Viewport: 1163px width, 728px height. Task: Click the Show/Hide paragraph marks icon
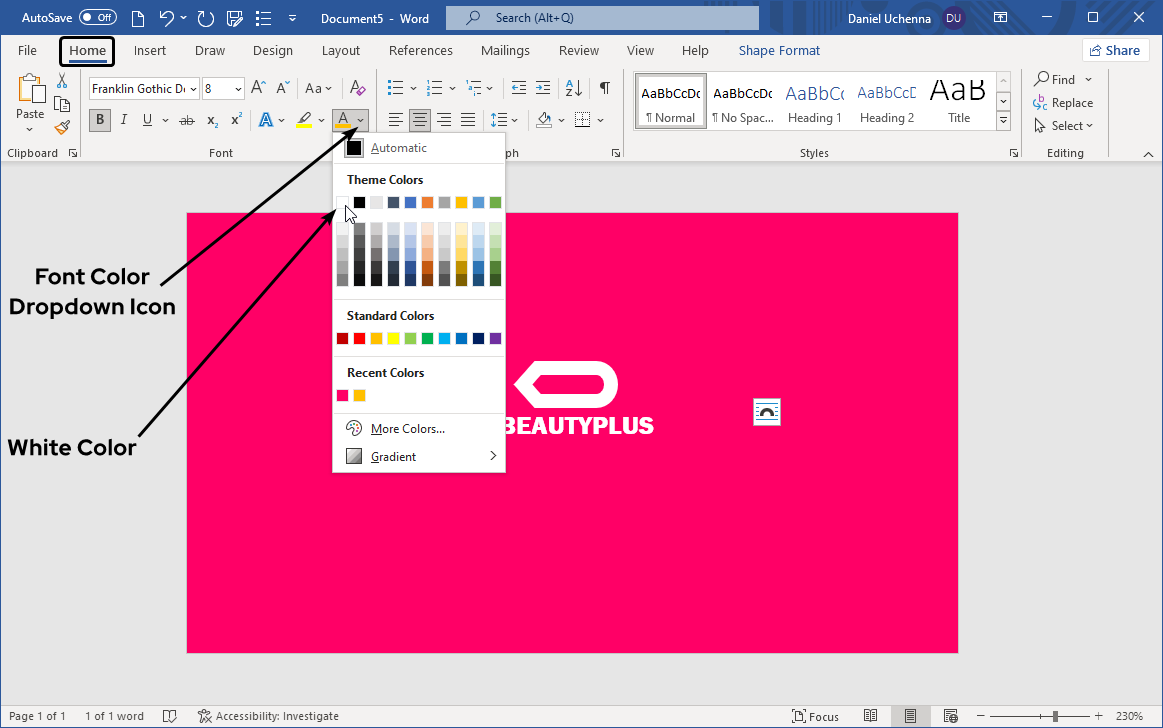coord(604,88)
